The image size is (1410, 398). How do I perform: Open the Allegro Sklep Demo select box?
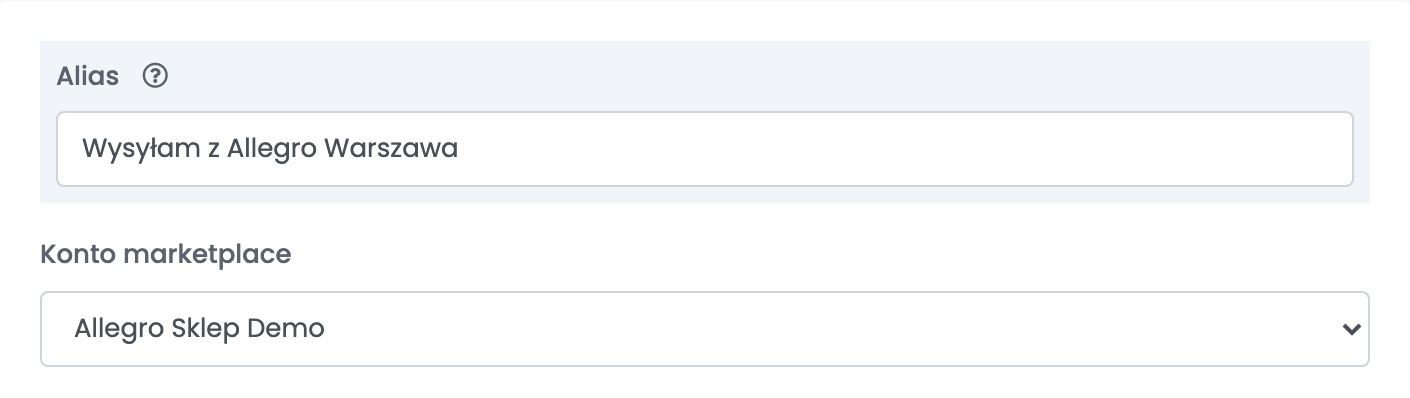pos(704,329)
